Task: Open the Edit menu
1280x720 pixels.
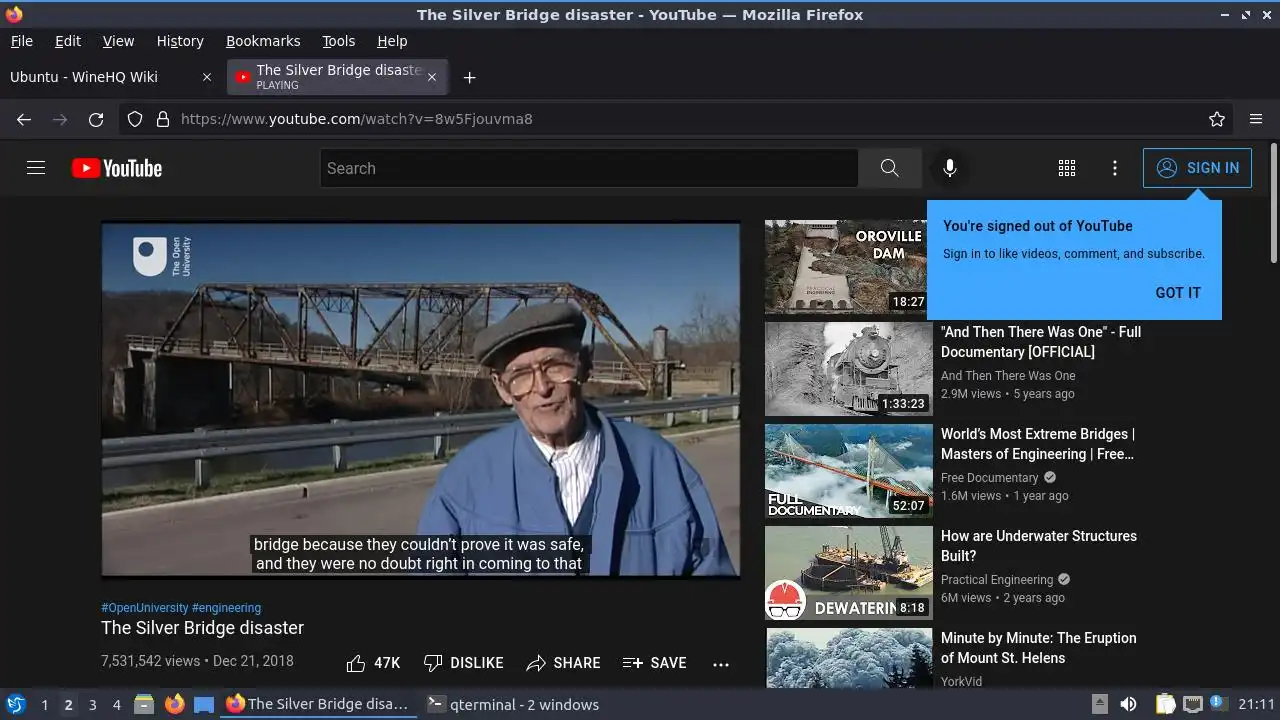Action: pos(68,41)
